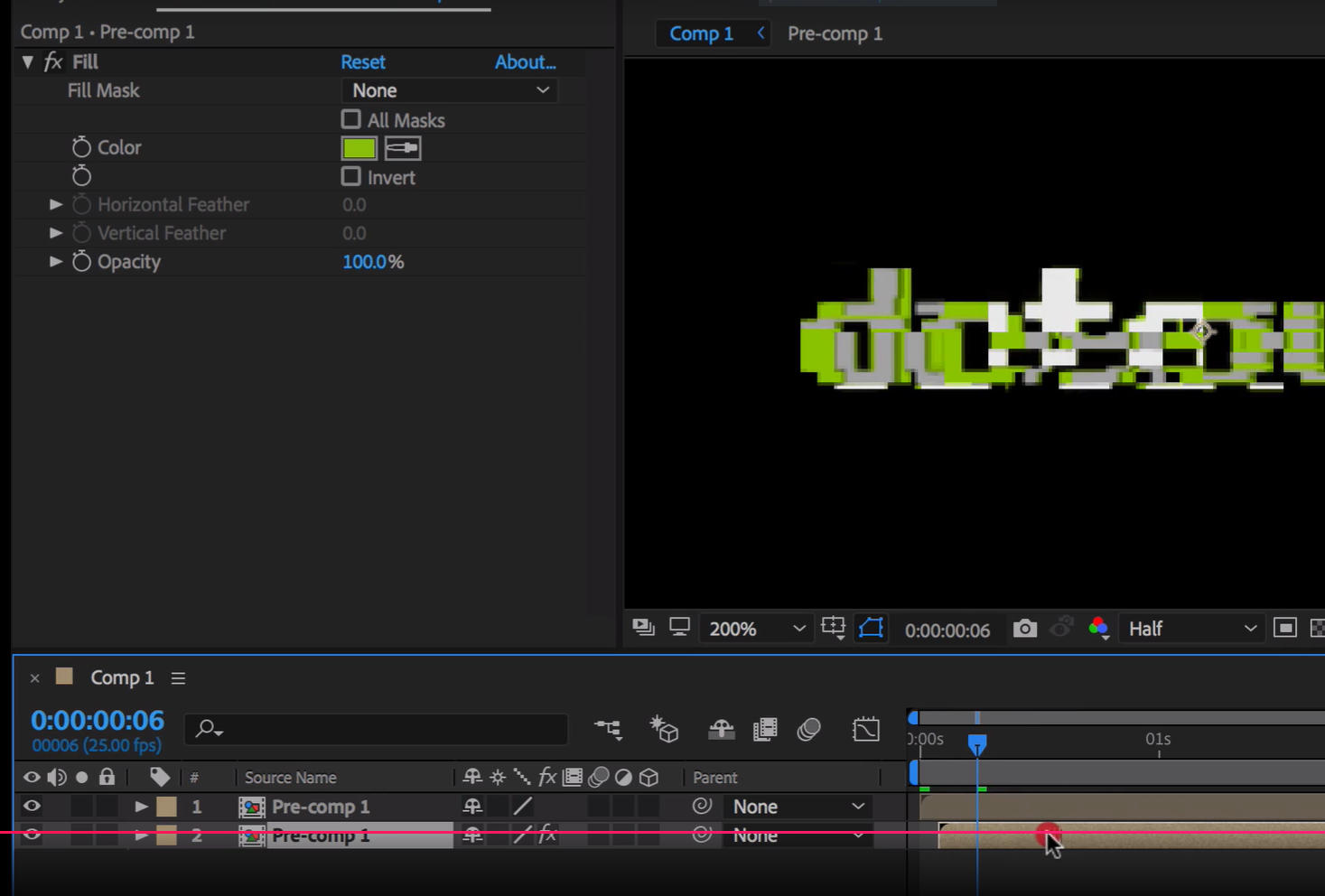Click the timeline current time 0:00:00:06
1325x896 pixels.
click(x=98, y=720)
